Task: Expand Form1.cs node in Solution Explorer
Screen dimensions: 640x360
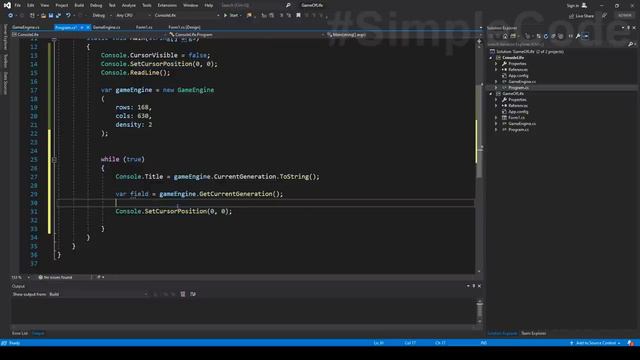Action: (x=497, y=118)
